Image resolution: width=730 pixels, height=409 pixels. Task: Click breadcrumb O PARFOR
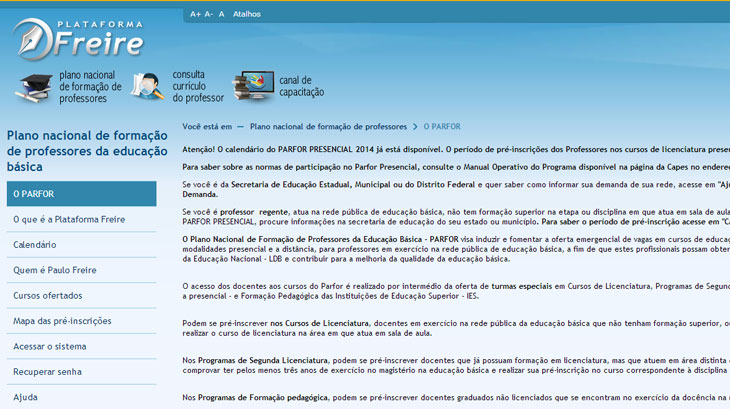pyautogui.click(x=442, y=127)
